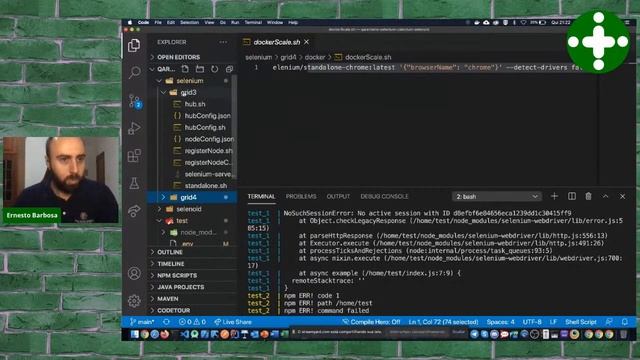Viewport: 640px width, 360px height.
Task: Close the dockerScale.sh editor tab
Action: [x=307, y=42]
